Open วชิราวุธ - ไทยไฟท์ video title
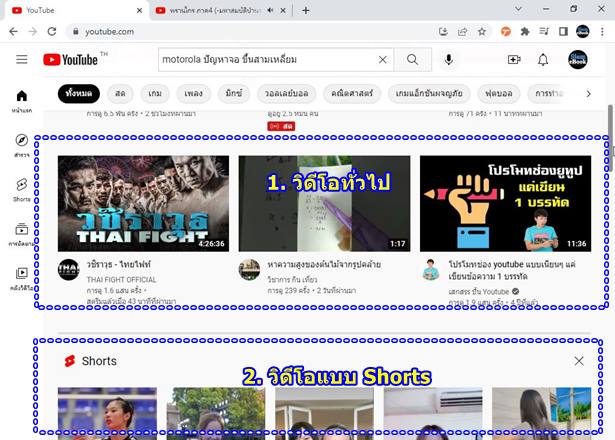 tap(118, 264)
